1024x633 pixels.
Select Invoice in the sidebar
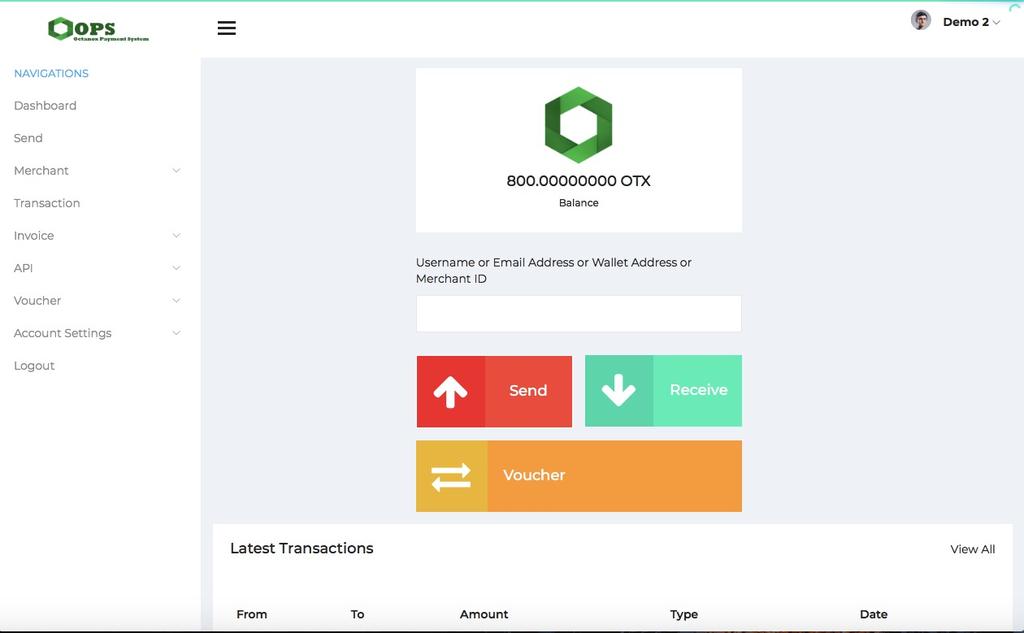(x=34, y=236)
